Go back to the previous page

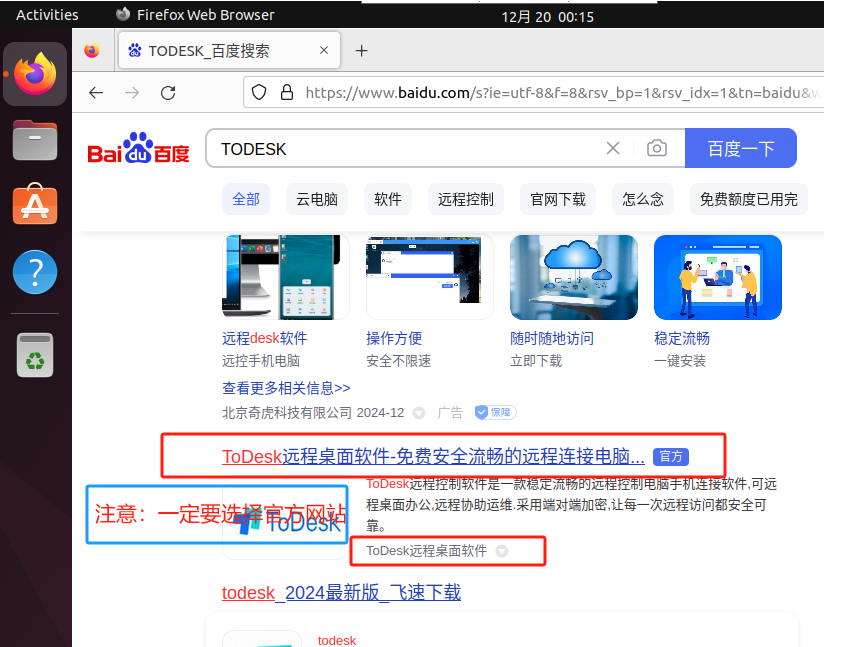pos(96,93)
